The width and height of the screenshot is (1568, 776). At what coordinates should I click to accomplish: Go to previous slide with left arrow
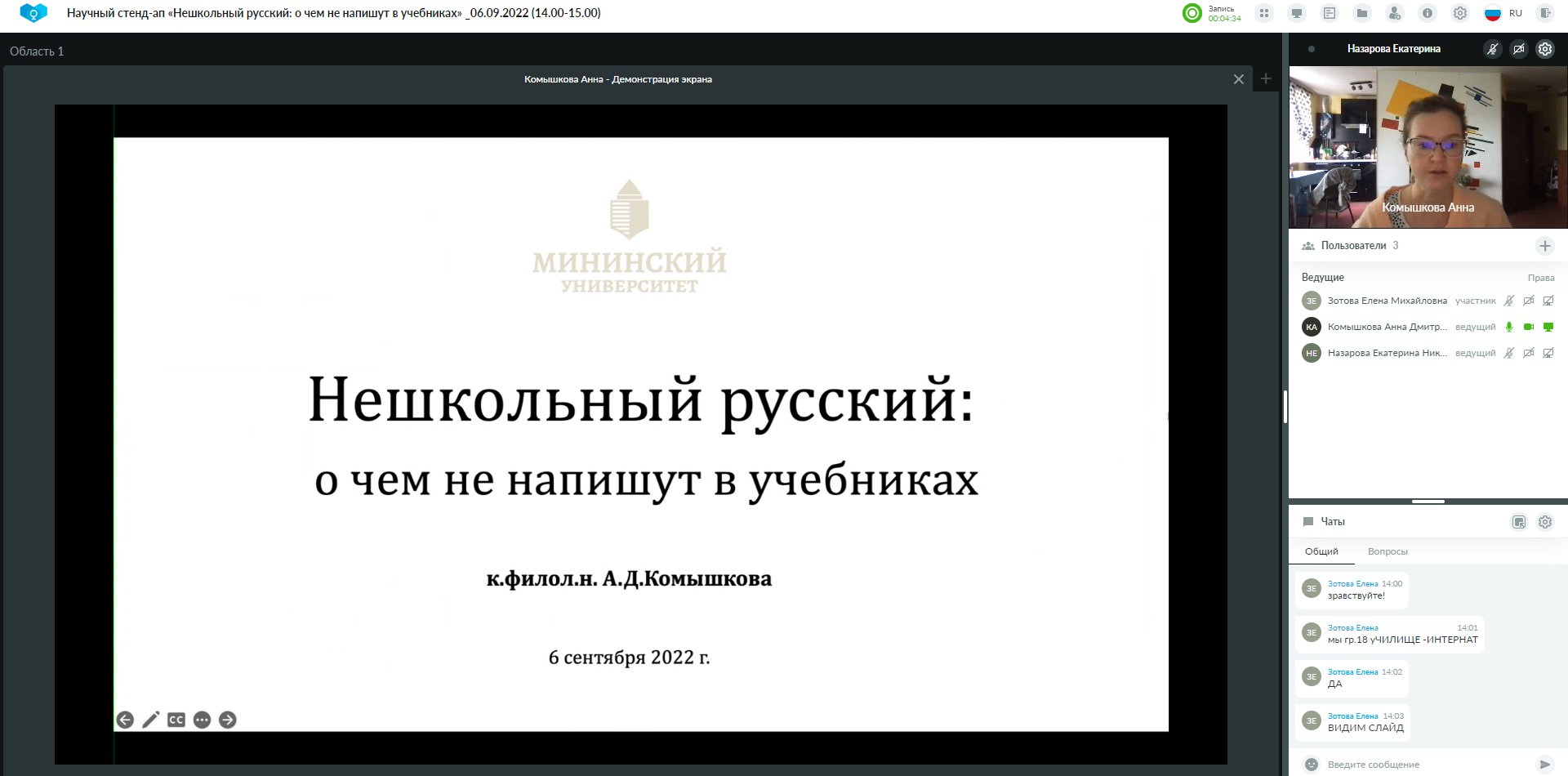125,720
